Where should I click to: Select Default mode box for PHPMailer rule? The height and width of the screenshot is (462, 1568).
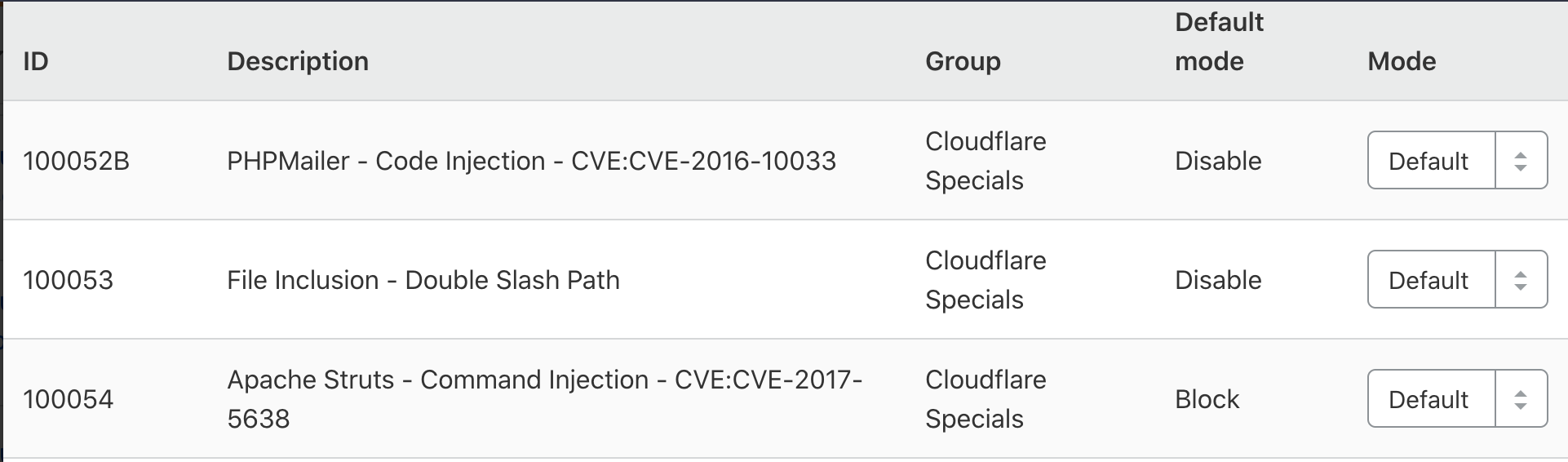(x=1429, y=161)
